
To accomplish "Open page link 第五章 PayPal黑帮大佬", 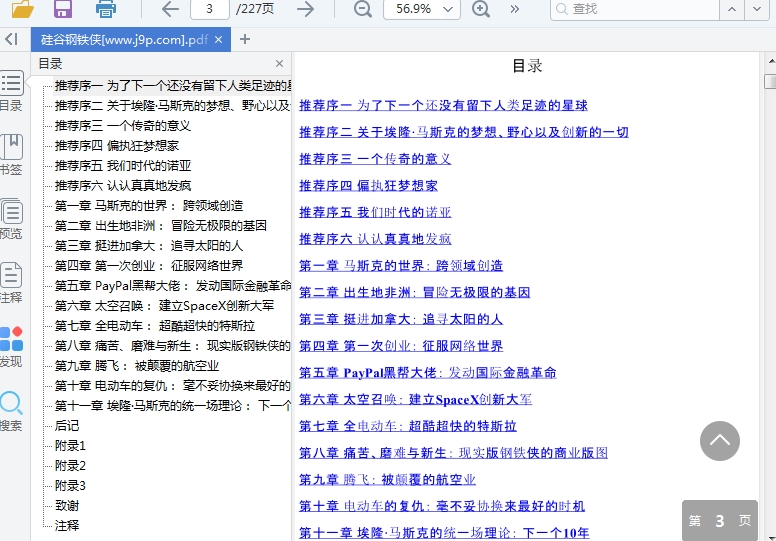I will click(428, 373).
